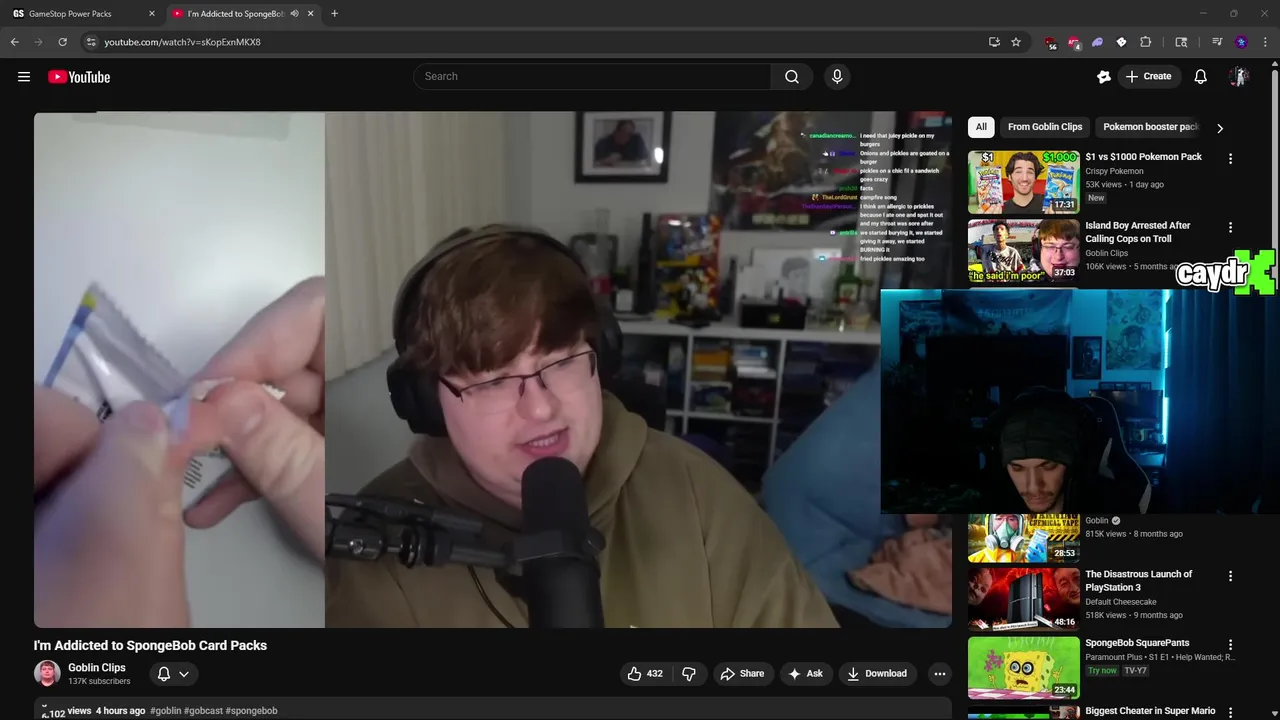The image size is (1280, 720).
Task: Open more actions menu beside Download
Action: click(940, 674)
